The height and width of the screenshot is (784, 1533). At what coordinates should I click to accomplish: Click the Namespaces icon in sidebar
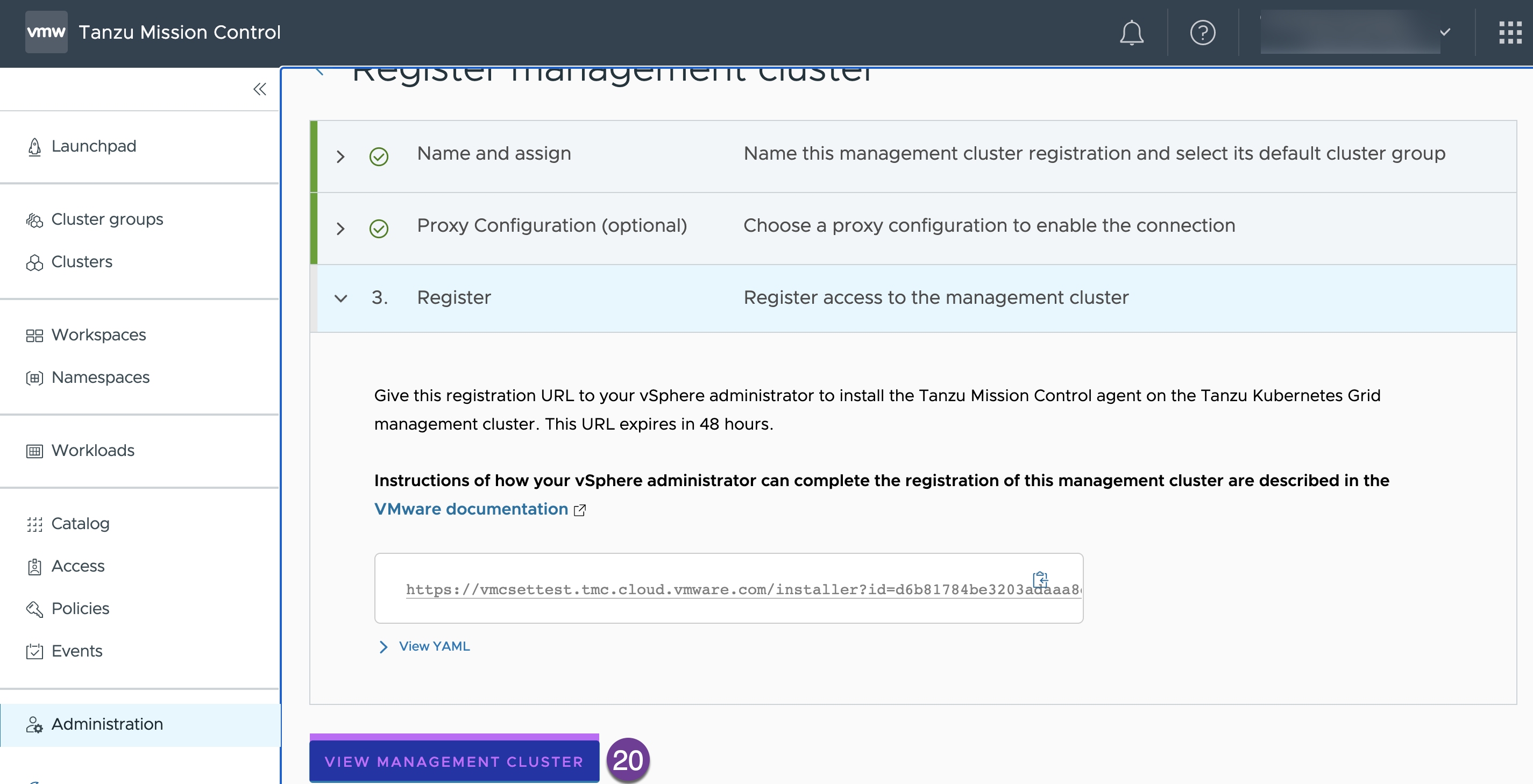click(35, 376)
